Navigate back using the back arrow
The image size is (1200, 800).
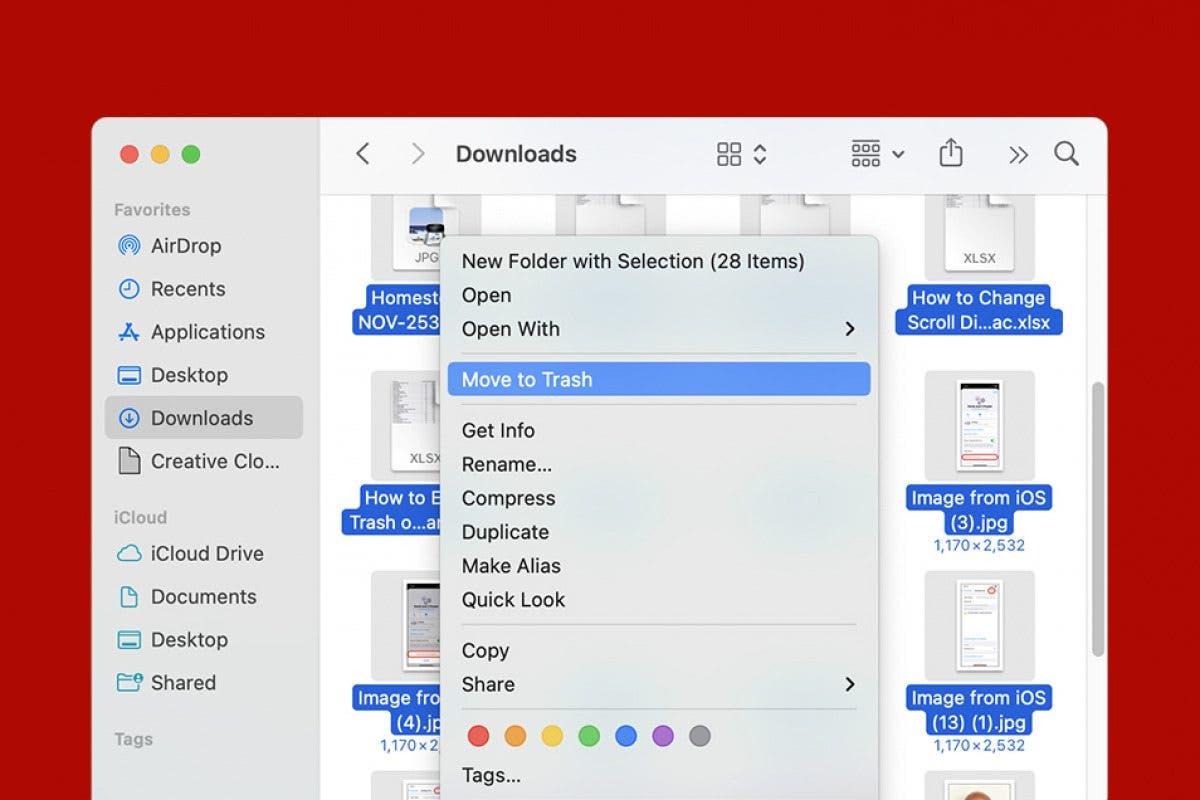362,154
